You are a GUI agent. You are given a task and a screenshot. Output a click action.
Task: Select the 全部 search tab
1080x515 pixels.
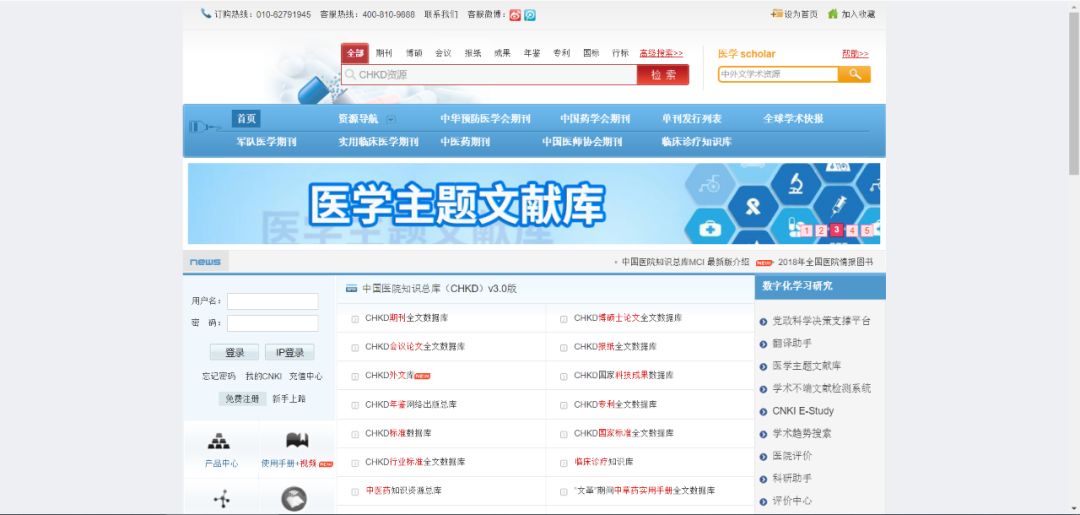355,54
